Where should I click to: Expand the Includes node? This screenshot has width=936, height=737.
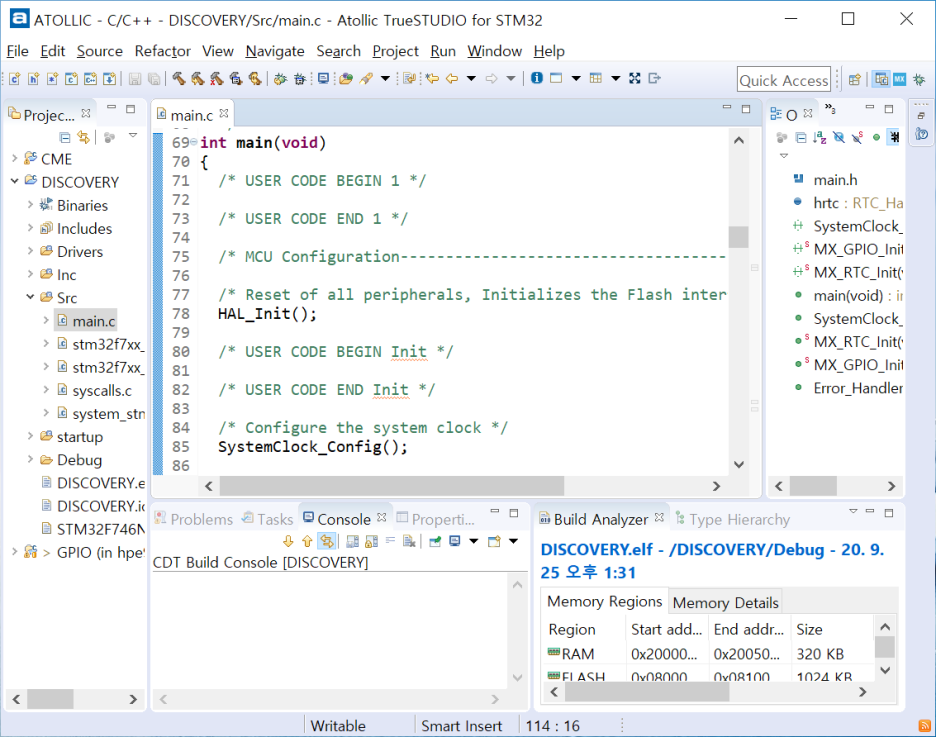(30, 228)
